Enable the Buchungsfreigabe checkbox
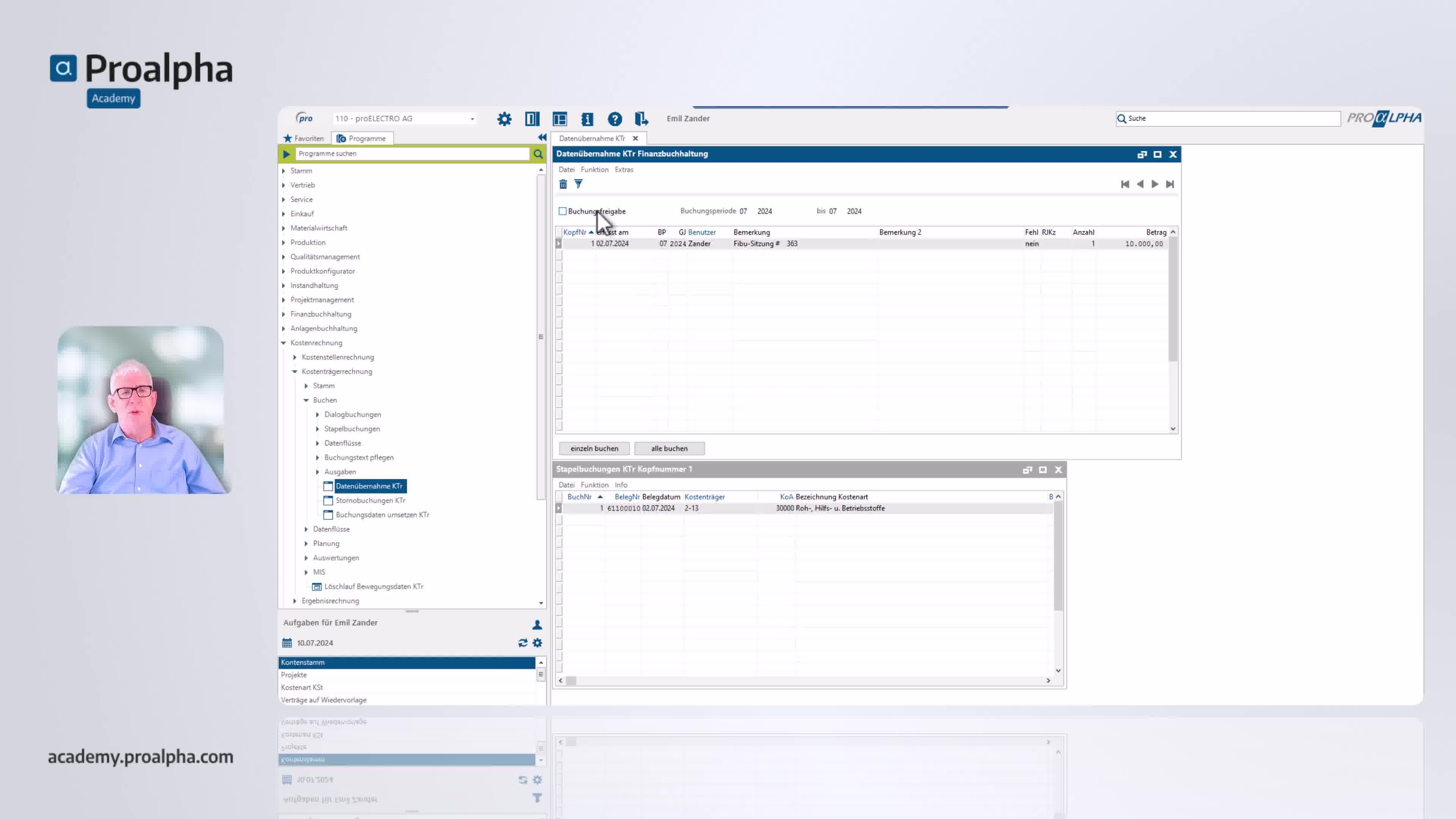Viewport: 1456px width, 819px height. [562, 212]
